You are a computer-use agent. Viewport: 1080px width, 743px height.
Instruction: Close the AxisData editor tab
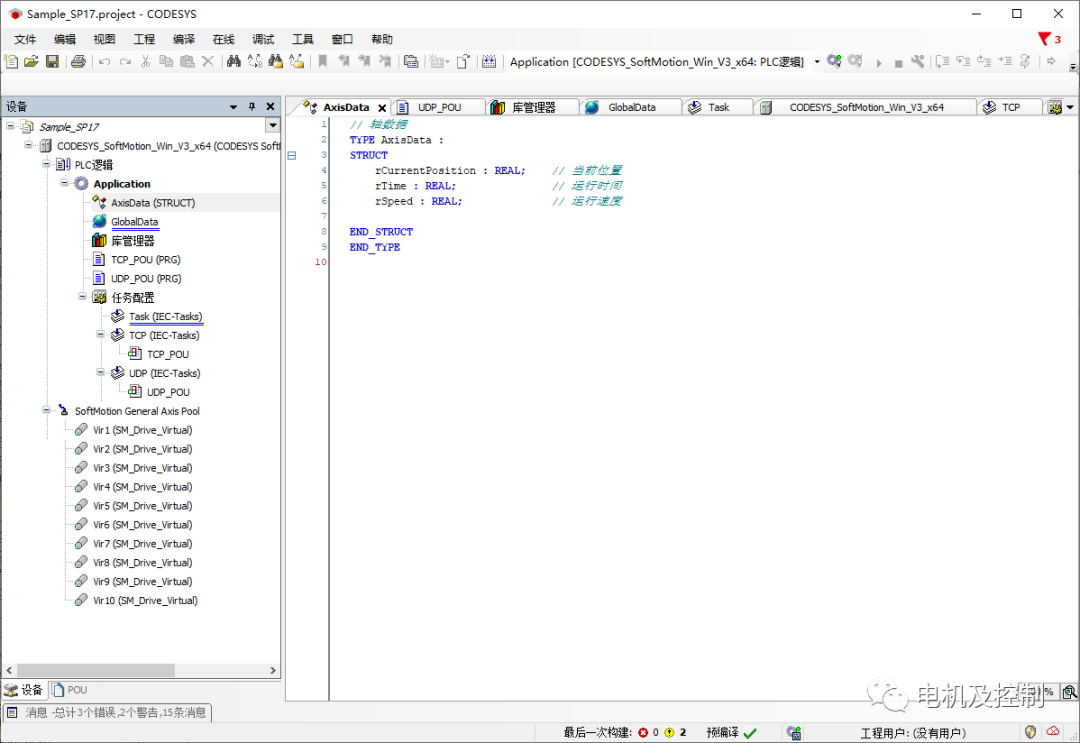coord(382,108)
